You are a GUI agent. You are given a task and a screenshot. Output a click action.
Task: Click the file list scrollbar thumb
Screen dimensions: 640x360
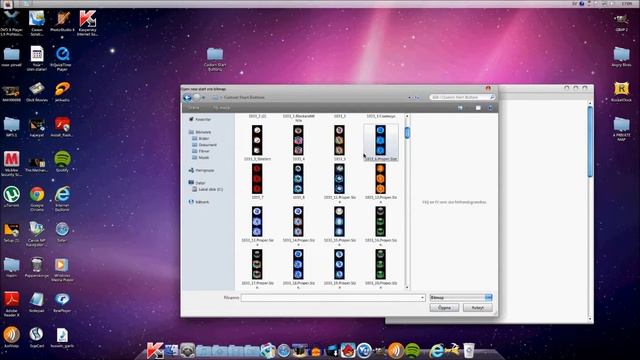pyautogui.click(x=407, y=132)
